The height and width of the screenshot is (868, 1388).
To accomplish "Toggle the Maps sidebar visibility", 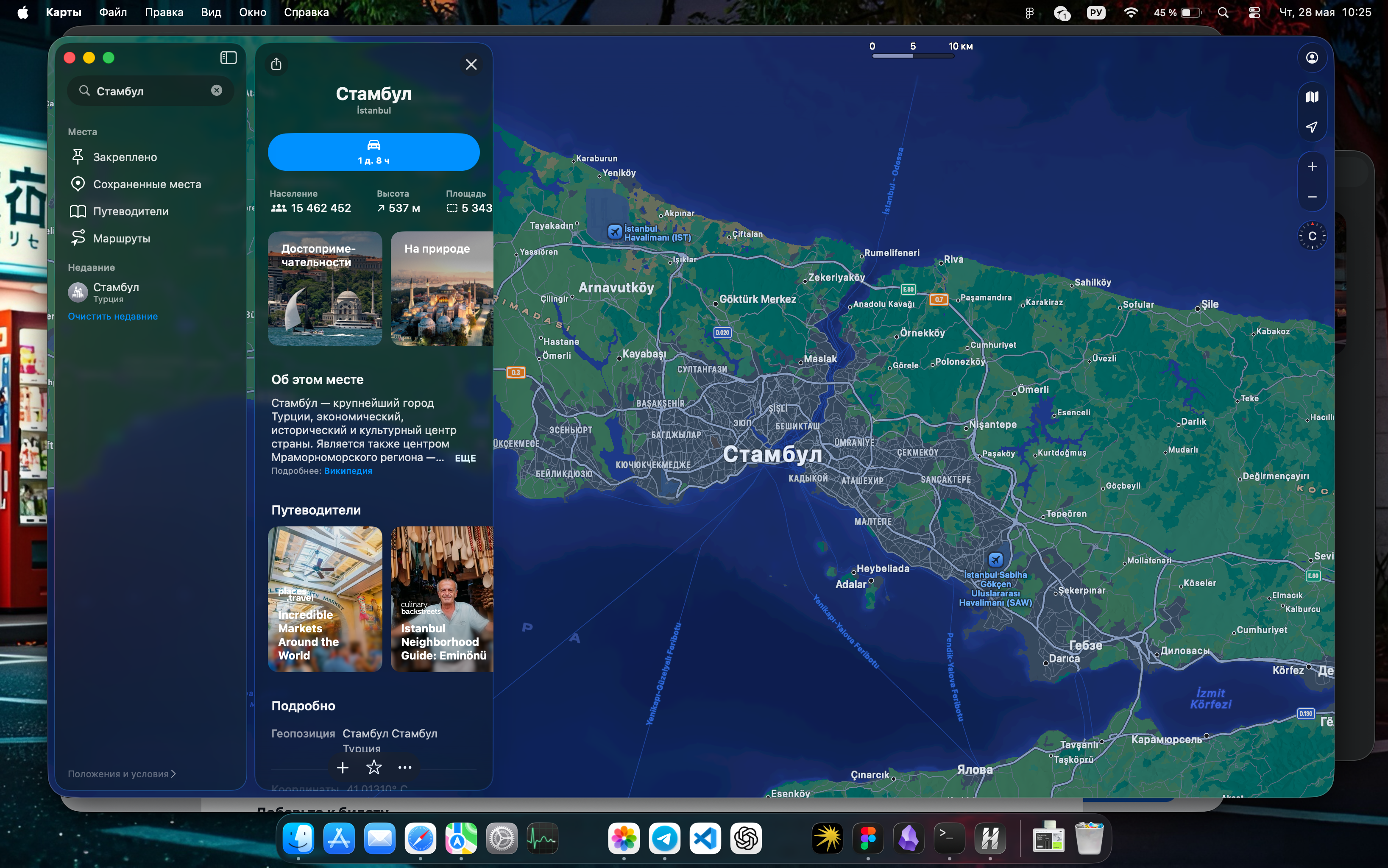I will tap(229, 57).
